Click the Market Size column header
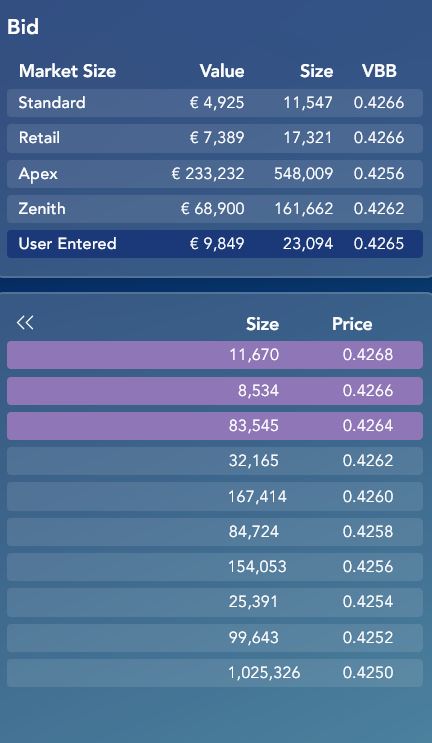This screenshot has height=743, width=432. click(67, 72)
